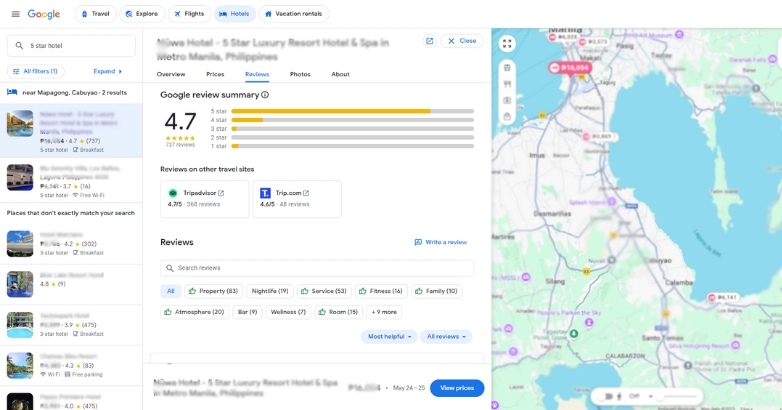This screenshot has width=782, height=410.
Task: Click the Trip.com external-link icon
Action: pyautogui.click(x=306, y=193)
